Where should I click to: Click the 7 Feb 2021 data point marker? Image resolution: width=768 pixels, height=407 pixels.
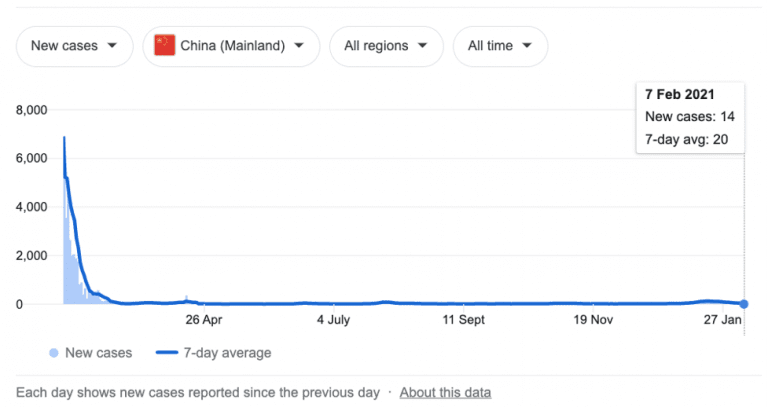(744, 304)
